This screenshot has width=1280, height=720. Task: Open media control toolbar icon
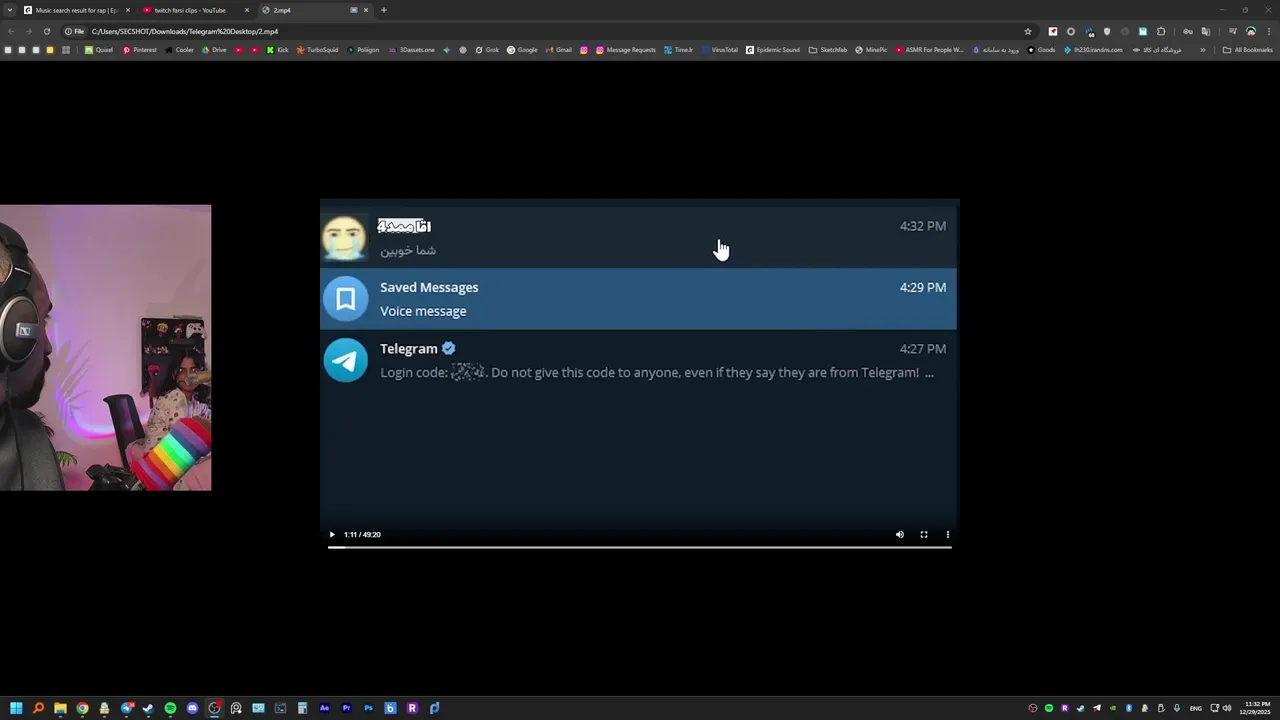[x=1232, y=31]
